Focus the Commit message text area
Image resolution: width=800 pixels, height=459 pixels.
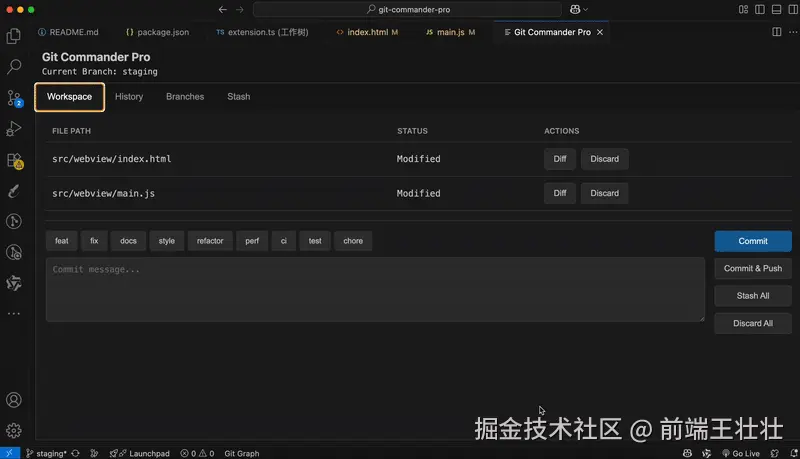(x=376, y=290)
